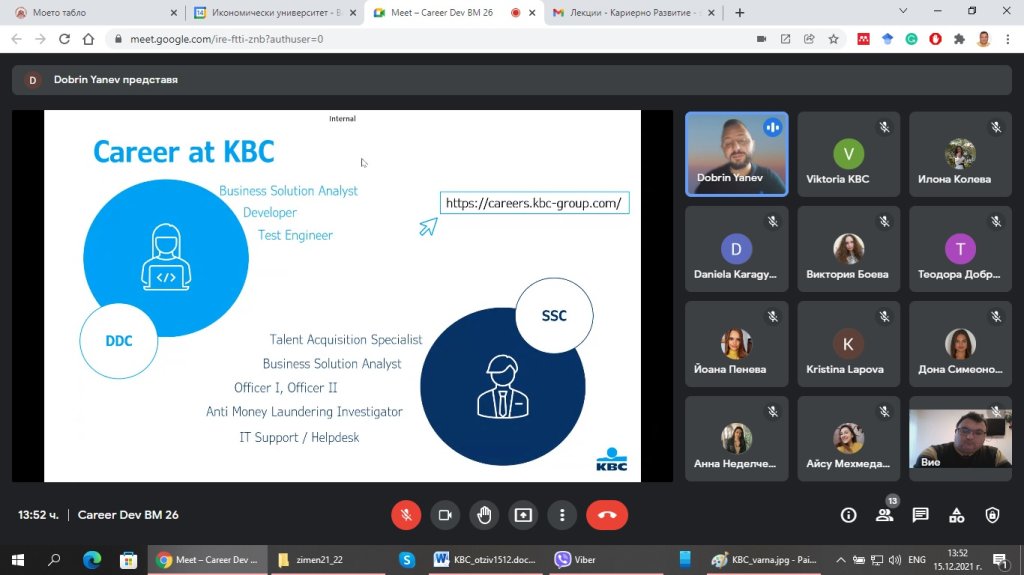Screen dimensions: 1024x575
Task: Switch to KBC_varna.jpg Paint window
Action: [765, 560]
